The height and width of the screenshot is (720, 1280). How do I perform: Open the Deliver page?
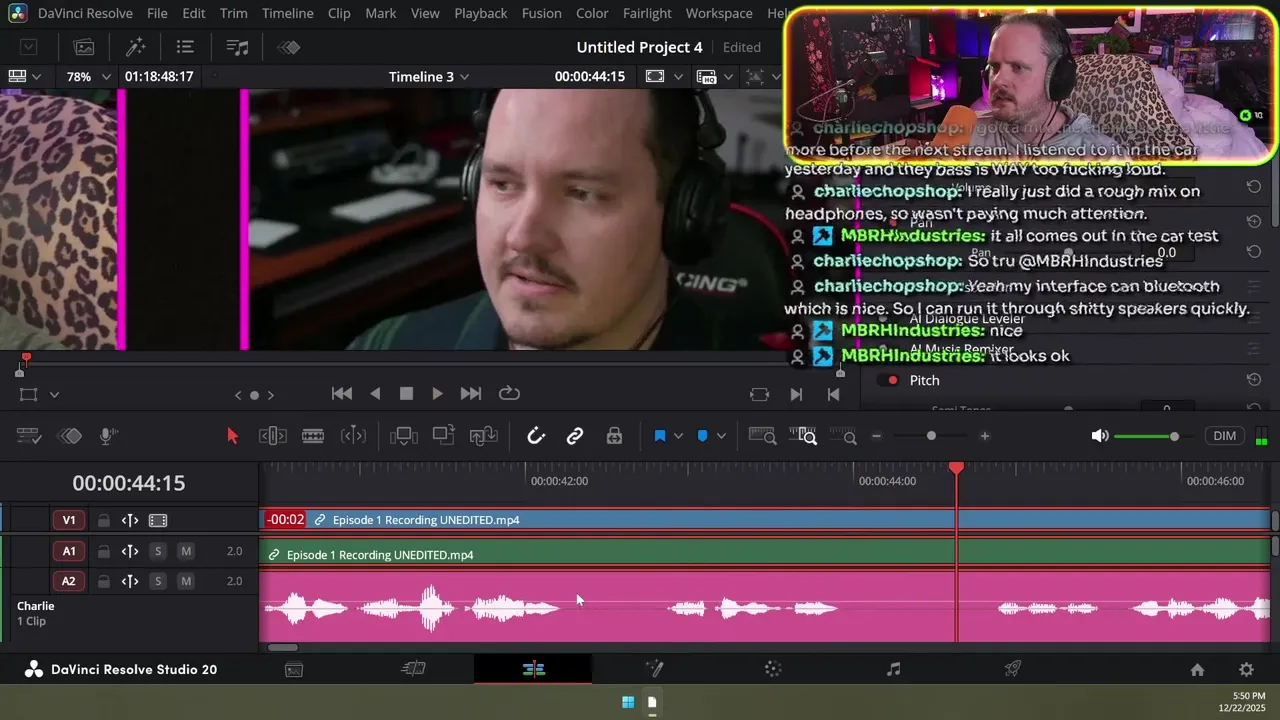pos(1013,670)
